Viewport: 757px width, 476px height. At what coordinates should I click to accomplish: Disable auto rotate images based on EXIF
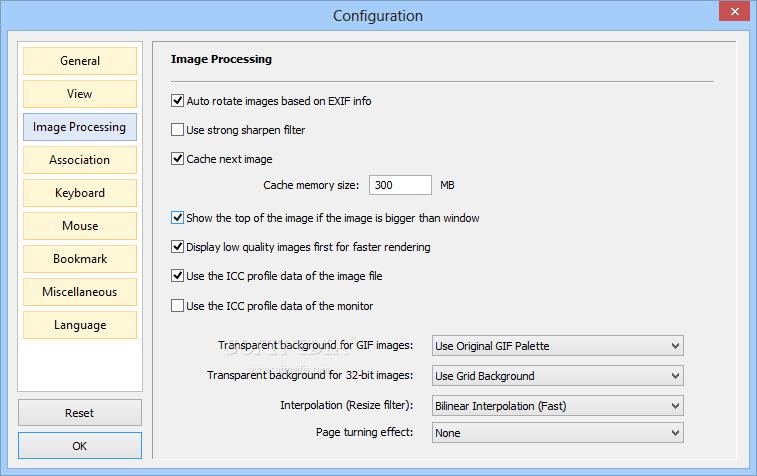click(x=178, y=100)
